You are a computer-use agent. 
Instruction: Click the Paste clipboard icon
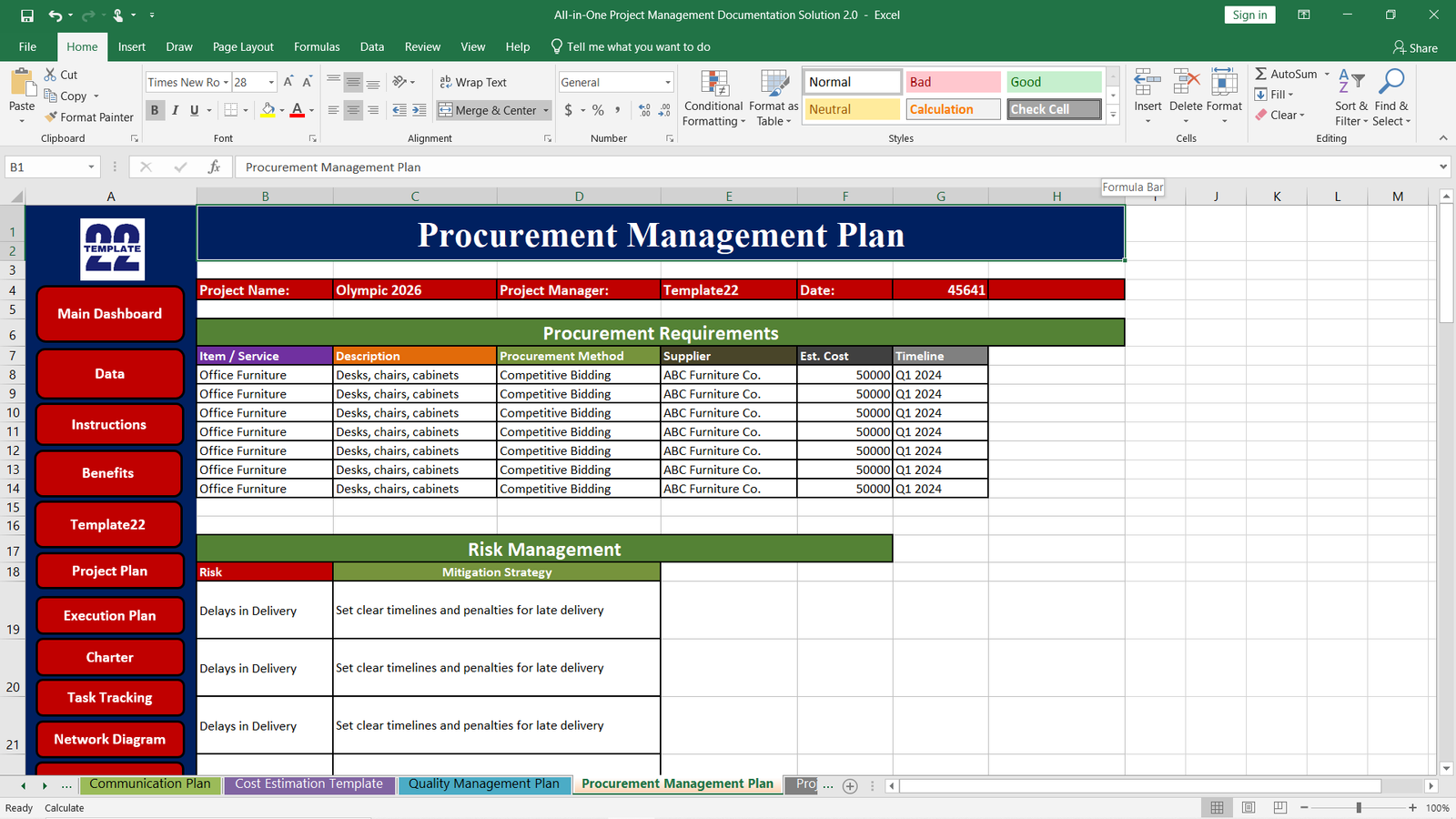[x=22, y=83]
